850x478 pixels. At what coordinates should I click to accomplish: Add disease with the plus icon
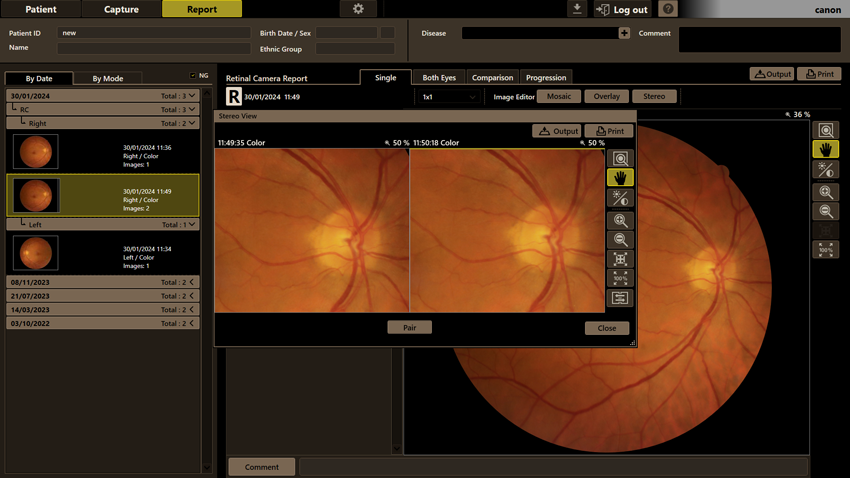624,33
